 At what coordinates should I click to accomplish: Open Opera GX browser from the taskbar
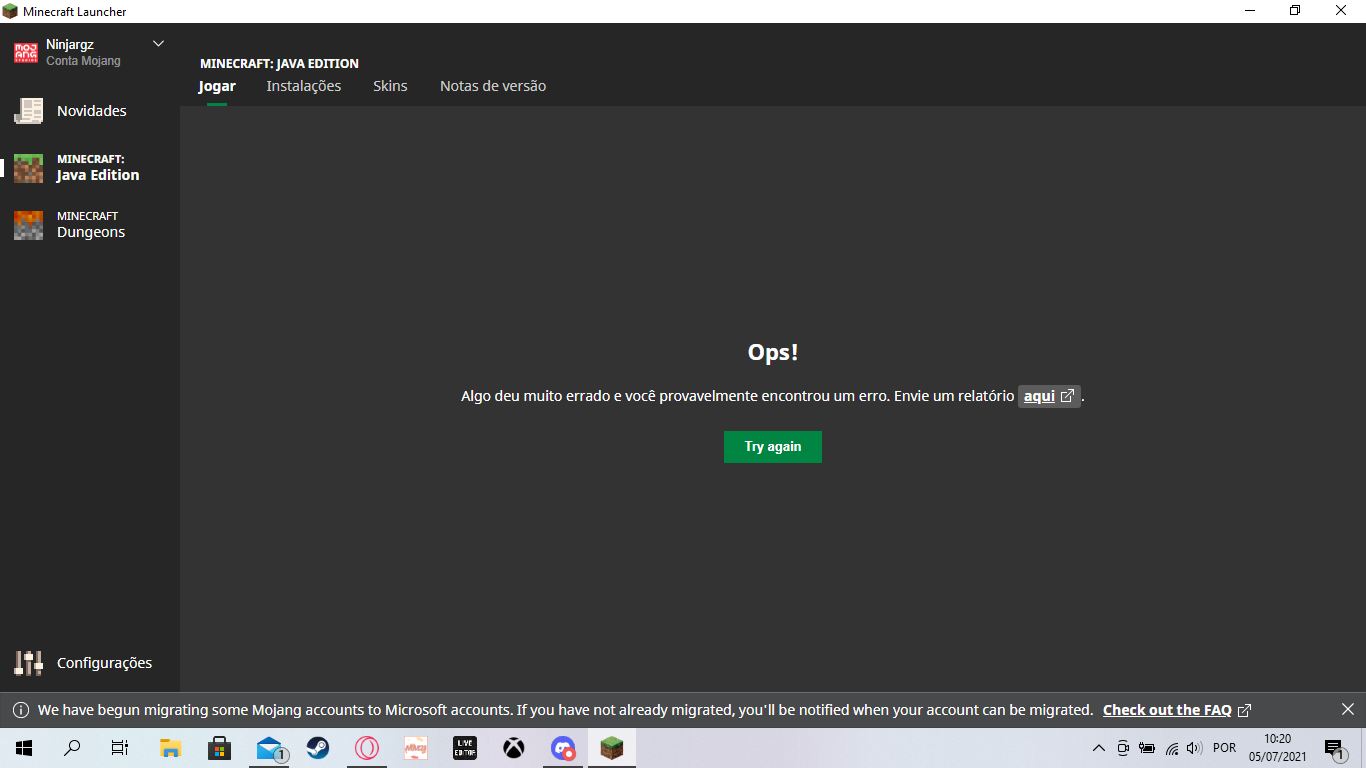tap(366, 748)
